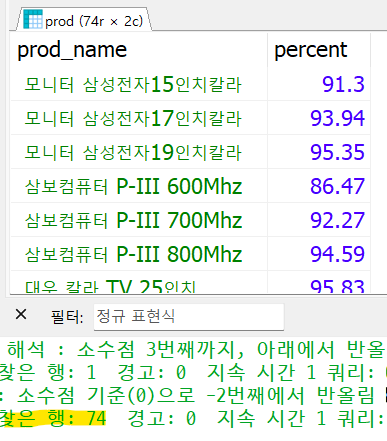Select percent value 93.94
Viewport: 387px width, 441px height.
[x=319, y=118]
